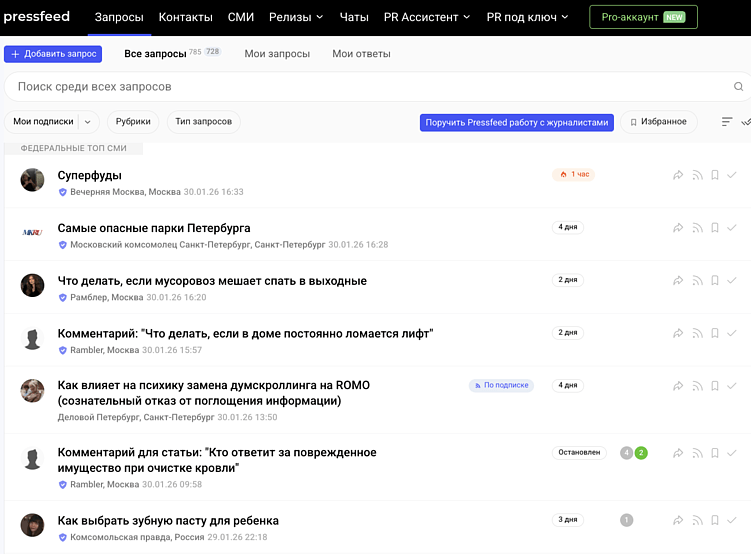
Task: Mark Суперфуды request with checkmark
Action: (x=732, y=175)
